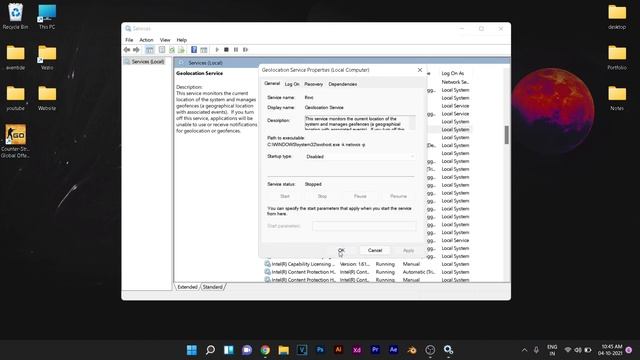Viewport: 640px width, 360px height.
Task: Open Task View widgets on taskbar
Action: click(x=229, y=350)
